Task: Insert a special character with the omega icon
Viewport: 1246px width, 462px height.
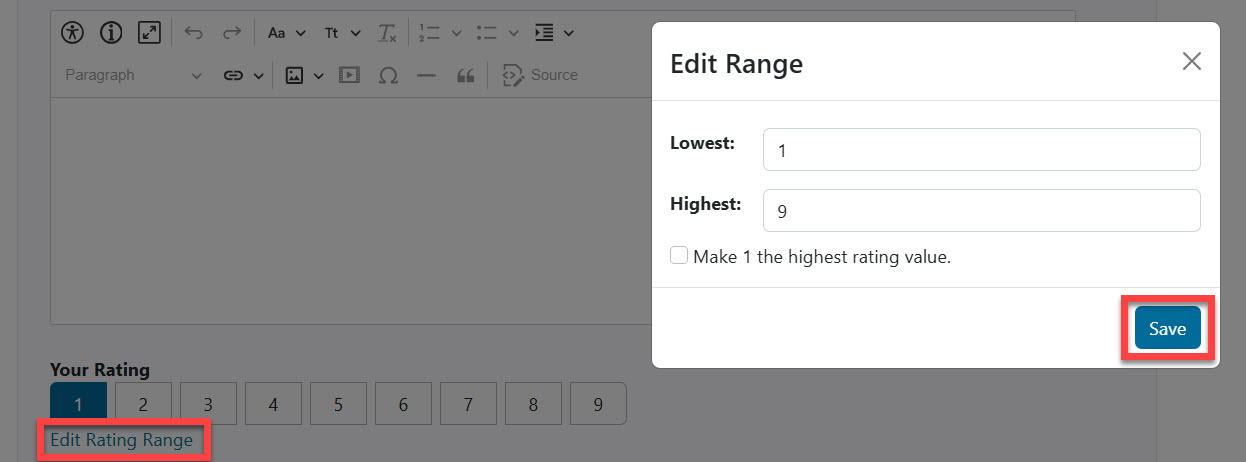Action: point(388,75)
